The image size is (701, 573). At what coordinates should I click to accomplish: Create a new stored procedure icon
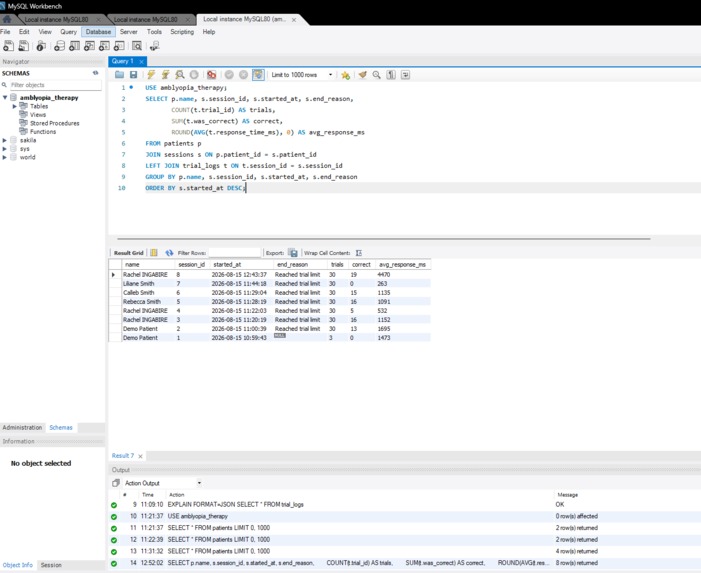[104, 46]
